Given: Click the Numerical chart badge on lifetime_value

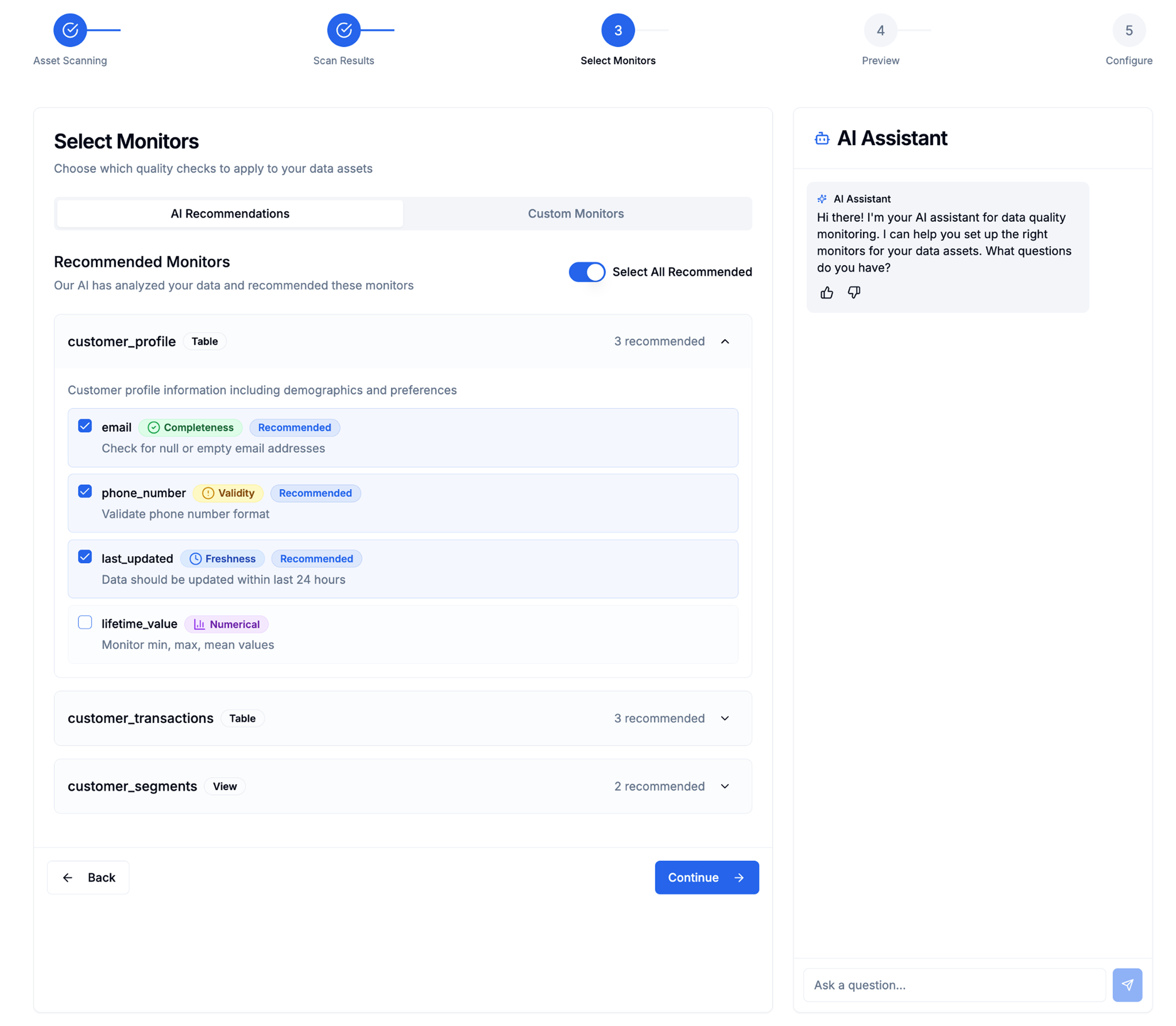Looking at the screenshot, I should [226, 624].
